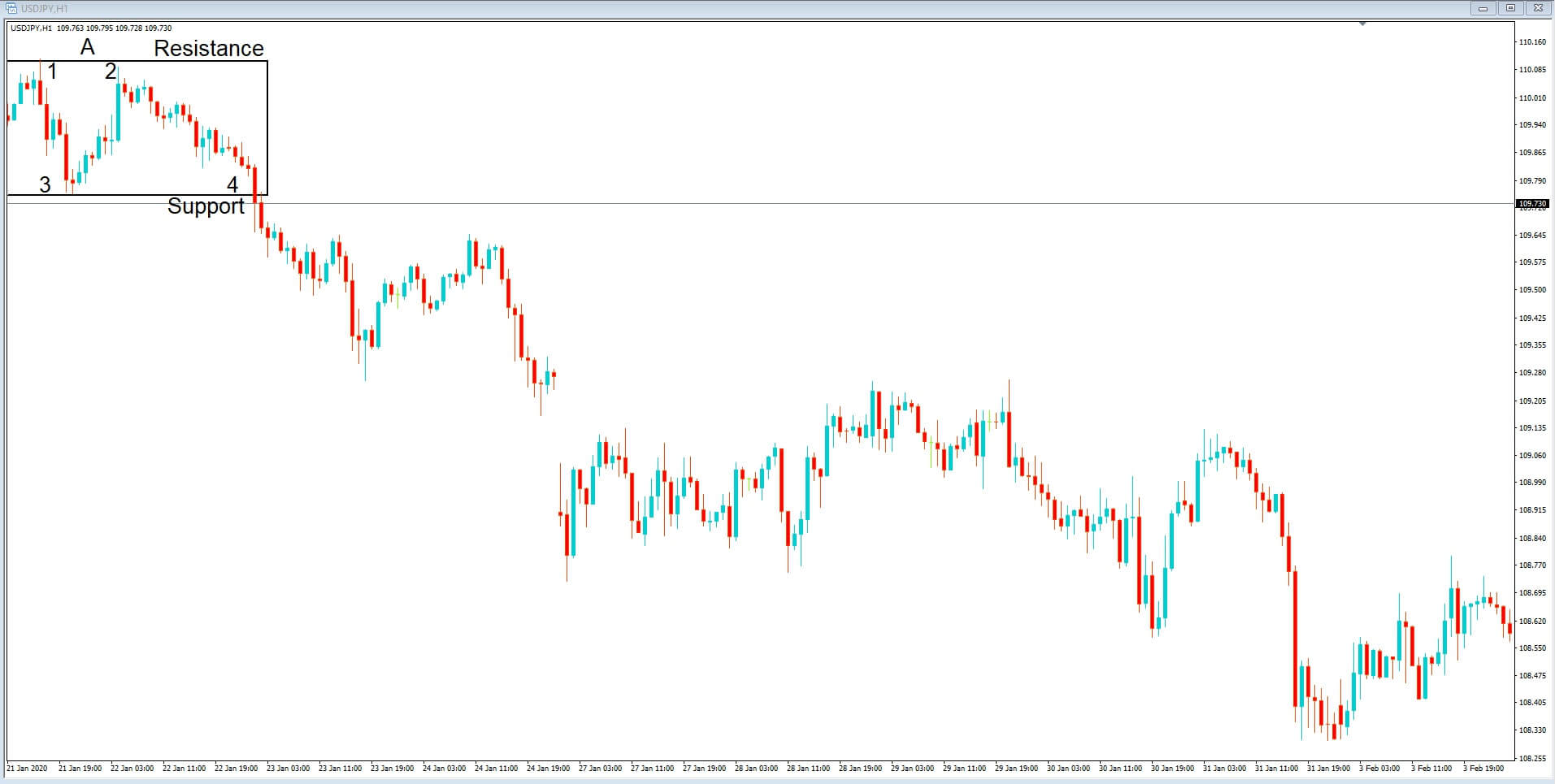Minimize the USDJPY,H1 chart window
Screen dimensions: 1555x784
(x=1483, y=8)
